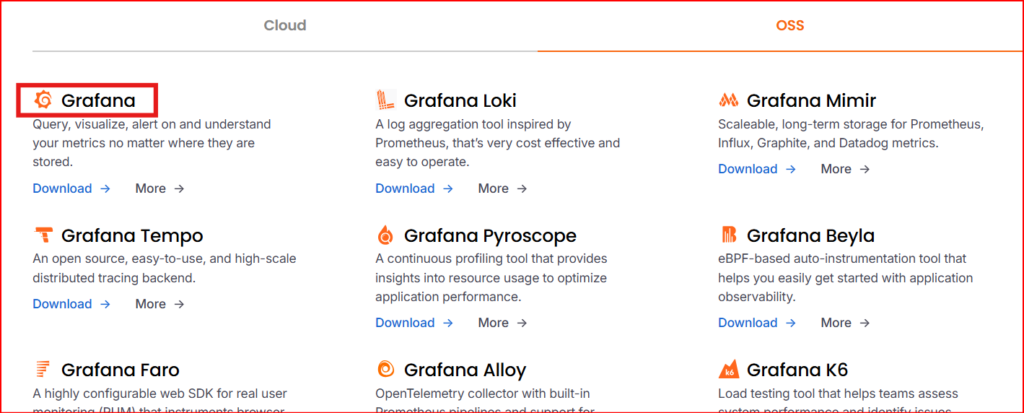1024x413 pixels.
Task: Click the Grafana Loki logo icon
Action: point(386,100)
